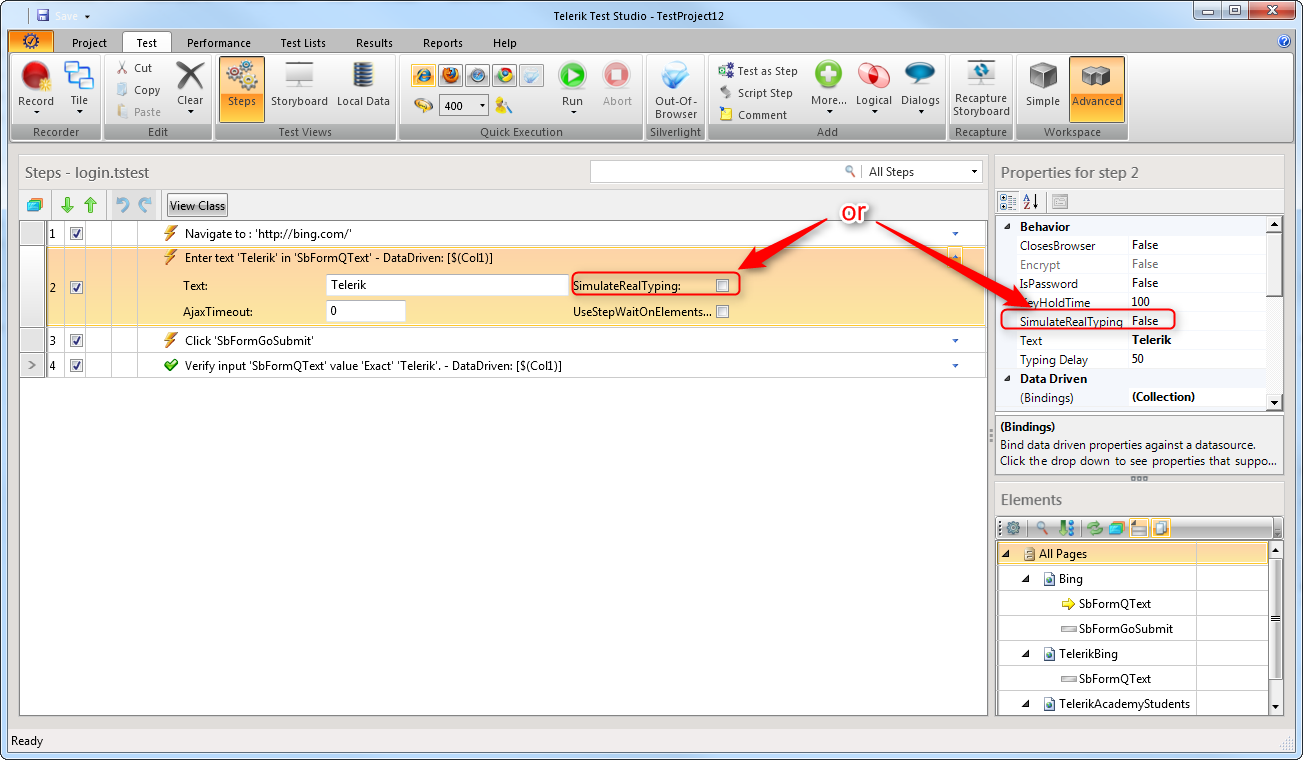Open Out-Of-Browser Silverlight option
Viewport: 1303px width, 760px height.
tap(676, 88)
